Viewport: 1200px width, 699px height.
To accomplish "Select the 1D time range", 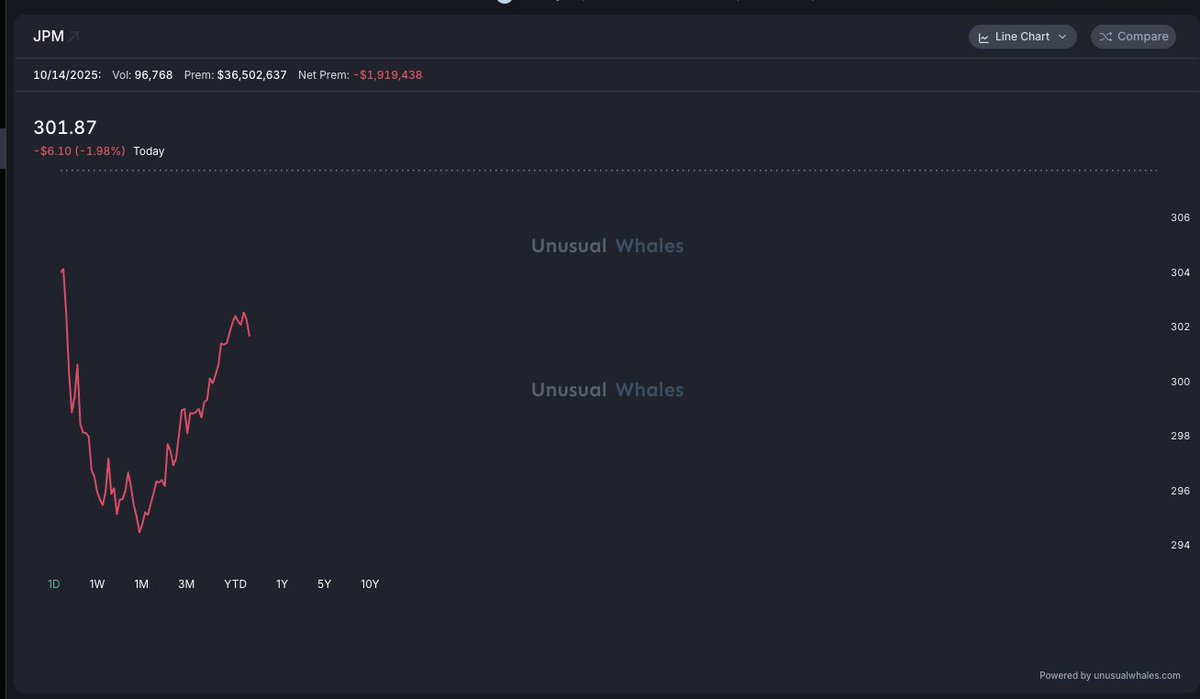I will [x=54, y=584].
